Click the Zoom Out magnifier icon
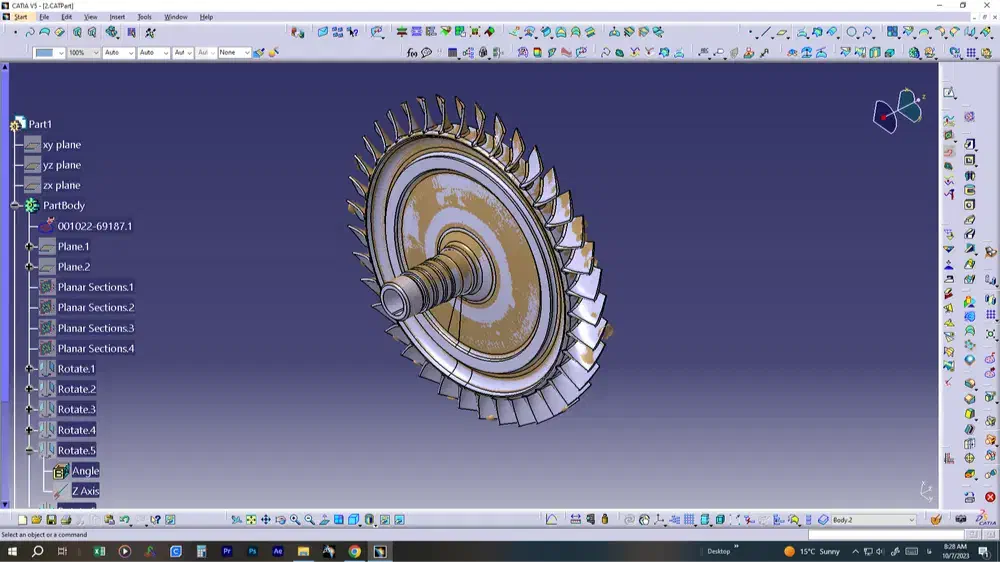1000x562 pixels. pyautogui.click(x=309, y=520)
